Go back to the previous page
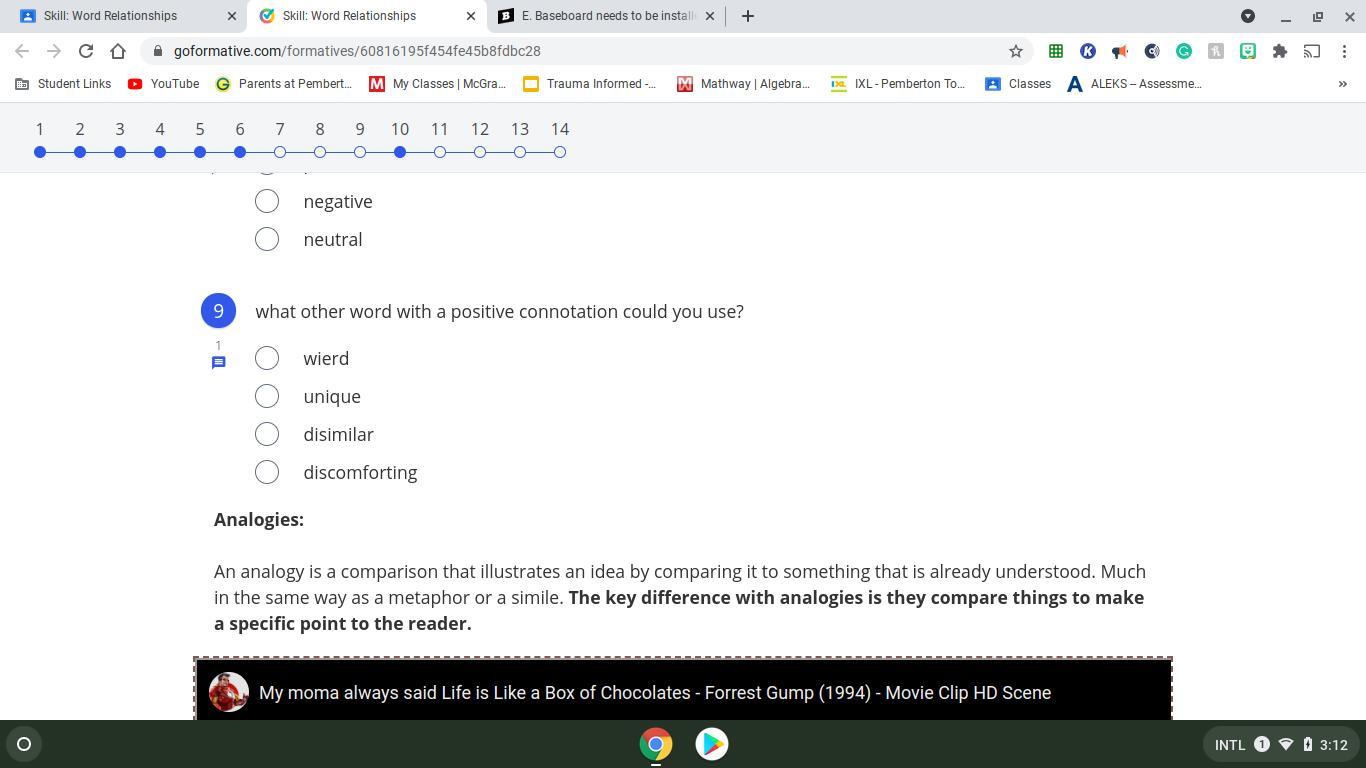 pyautogui.click(x=22, y=51)
